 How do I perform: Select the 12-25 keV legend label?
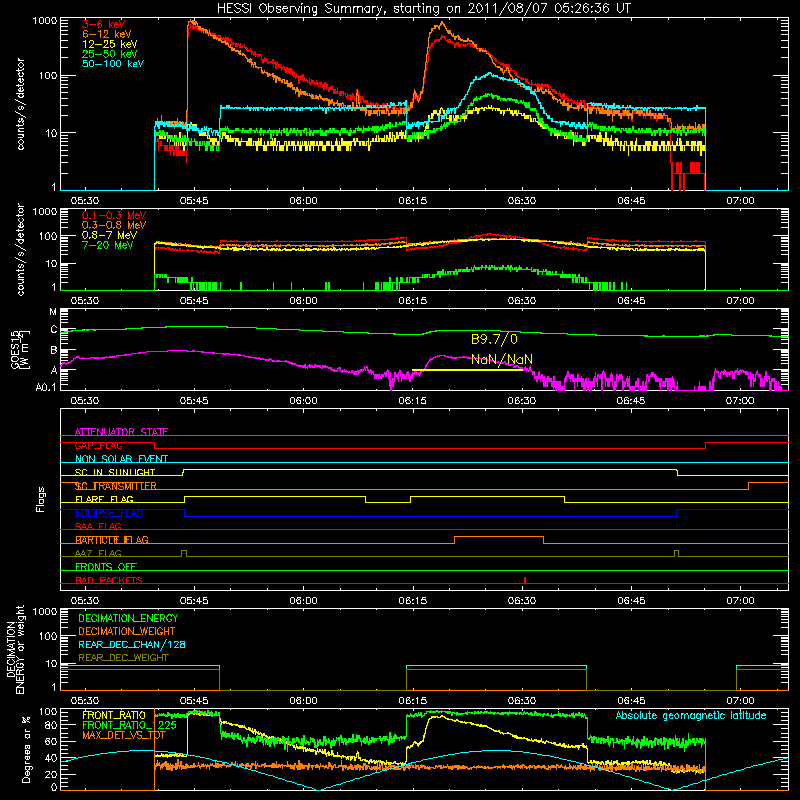[110, 44]
